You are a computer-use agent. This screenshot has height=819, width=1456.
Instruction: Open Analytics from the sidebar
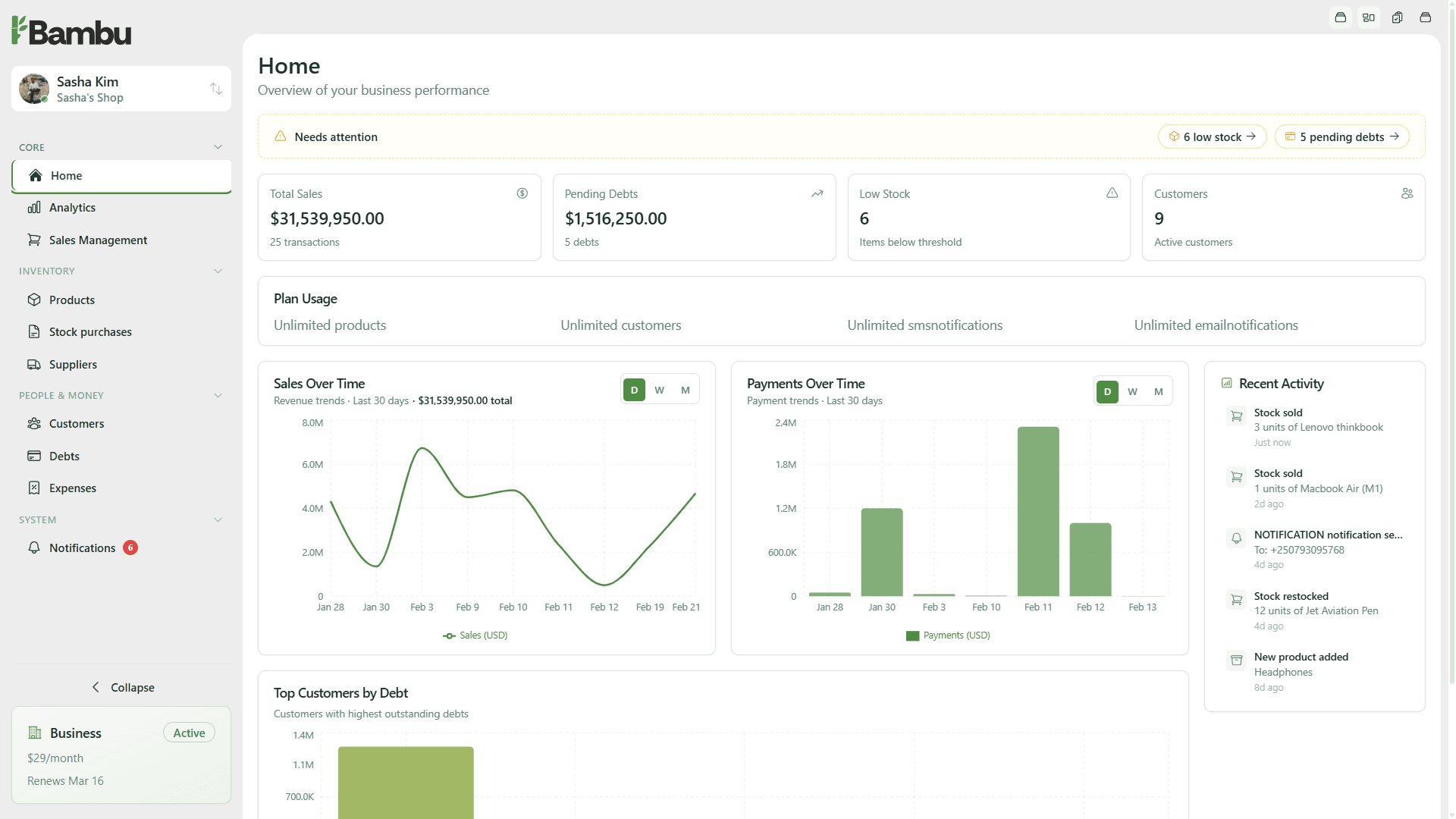(x=72, y=207)
